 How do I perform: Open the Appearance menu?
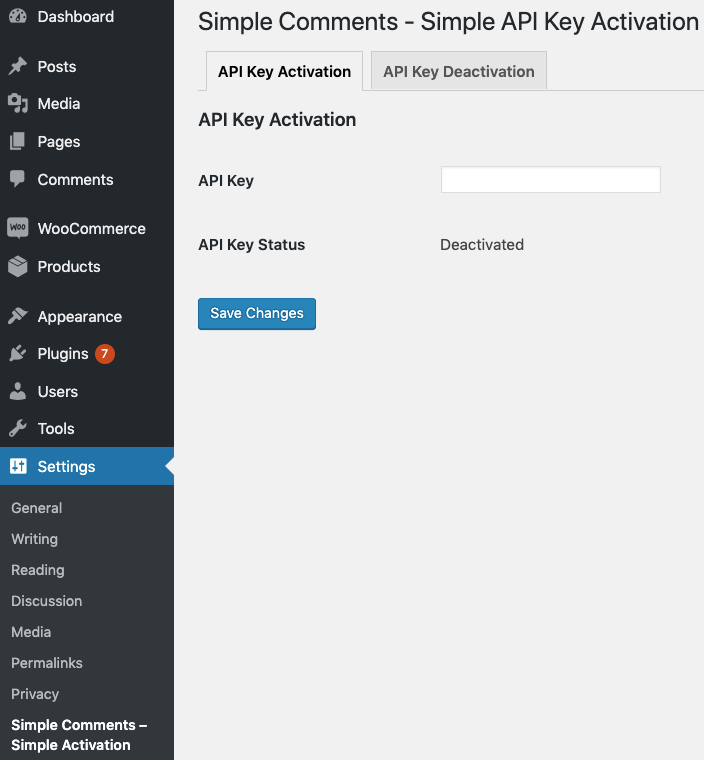coord(87,317)
